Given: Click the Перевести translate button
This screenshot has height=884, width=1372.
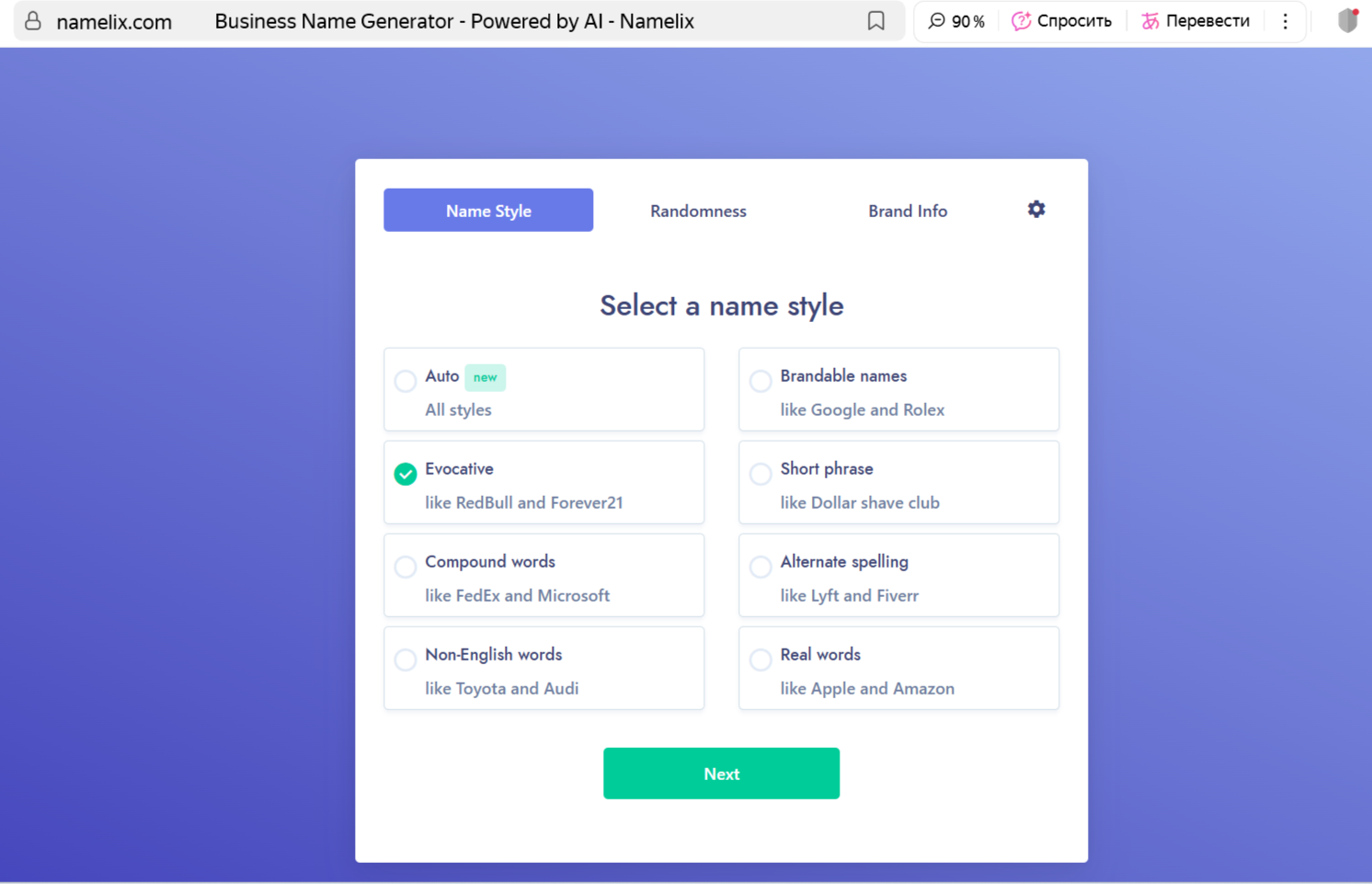Looking at the screenshot, I should tap(1195, 21).
